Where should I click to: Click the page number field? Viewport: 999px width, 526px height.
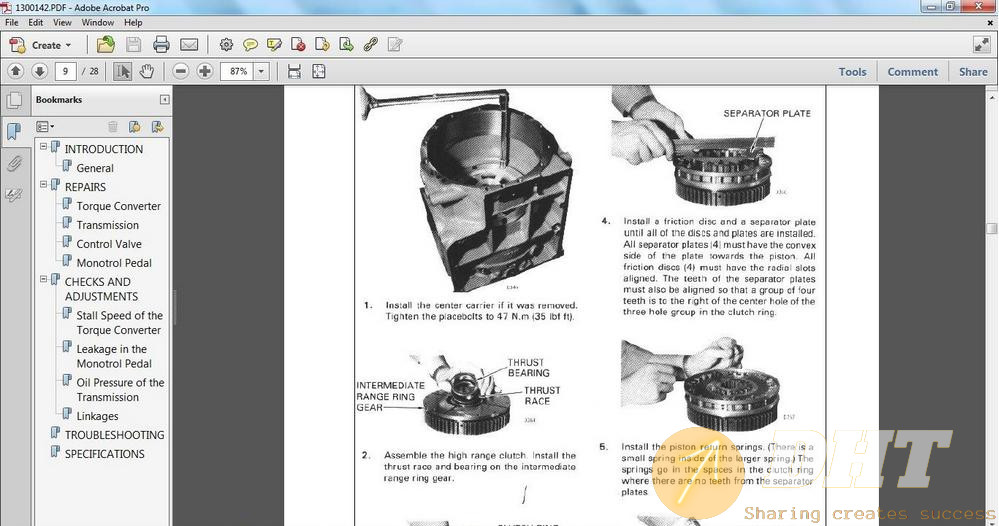tap(65, 71)
